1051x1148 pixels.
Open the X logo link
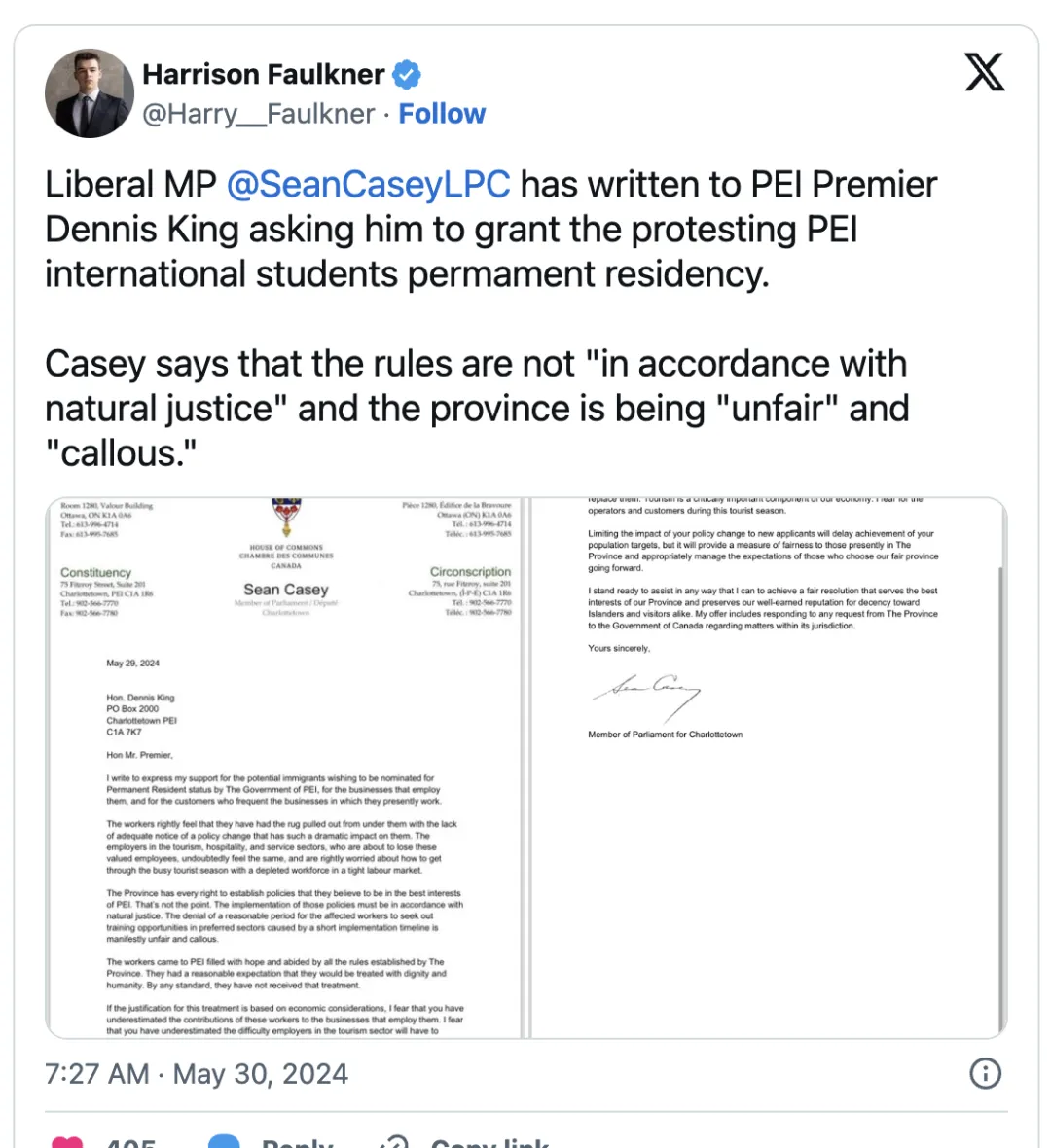pyautogui.click(x=985, y=72)
